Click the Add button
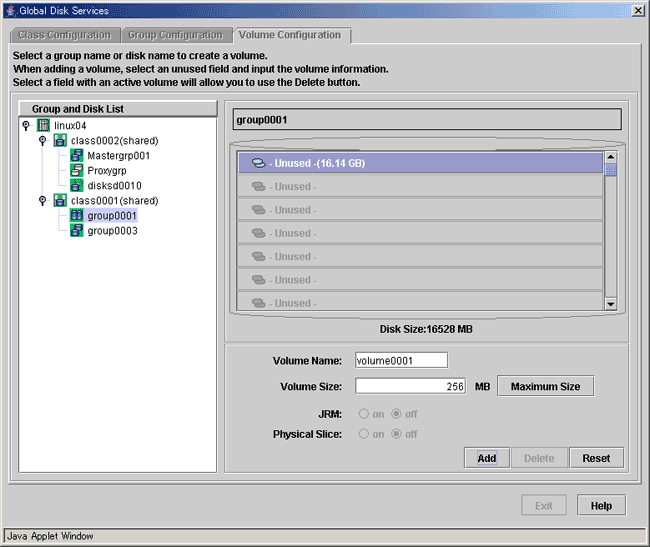Viewport: 650px width, 547px height. 487,458
